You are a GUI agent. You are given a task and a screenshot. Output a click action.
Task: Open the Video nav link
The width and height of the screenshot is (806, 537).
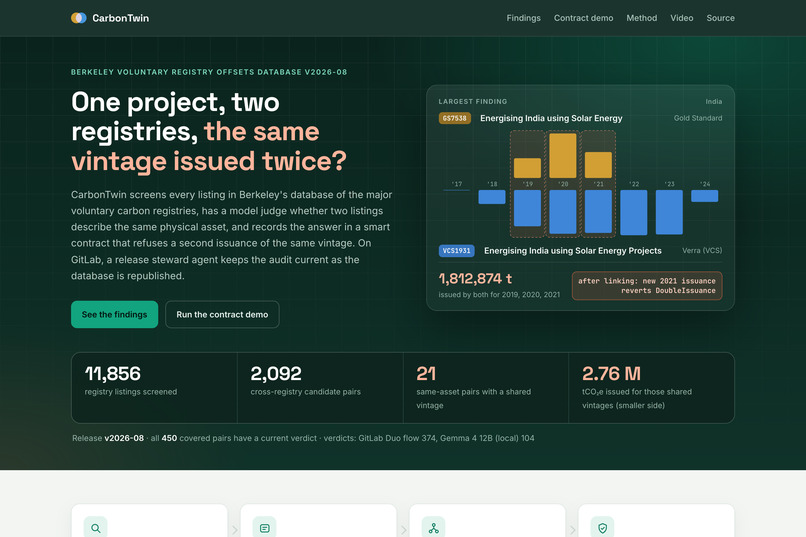[682, 18]
